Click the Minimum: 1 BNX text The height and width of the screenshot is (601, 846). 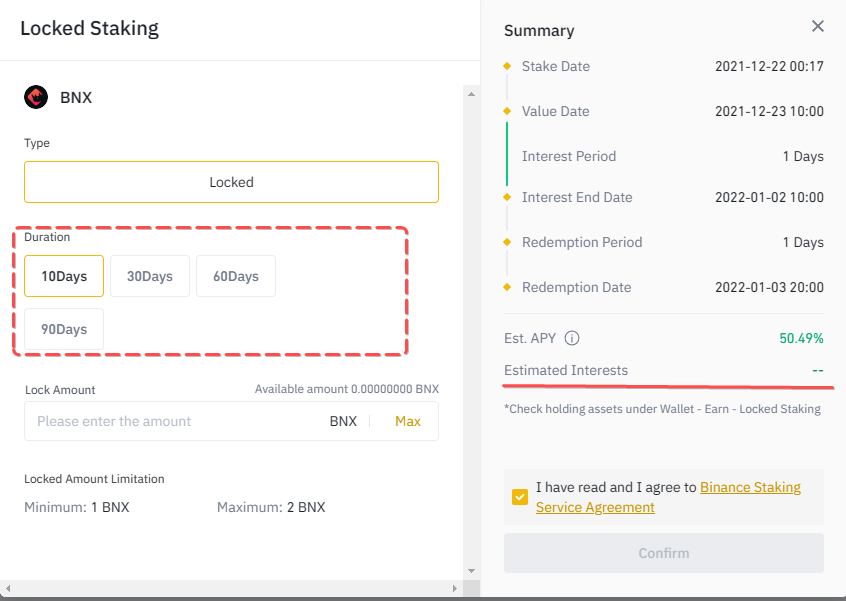tap(77, 507)
